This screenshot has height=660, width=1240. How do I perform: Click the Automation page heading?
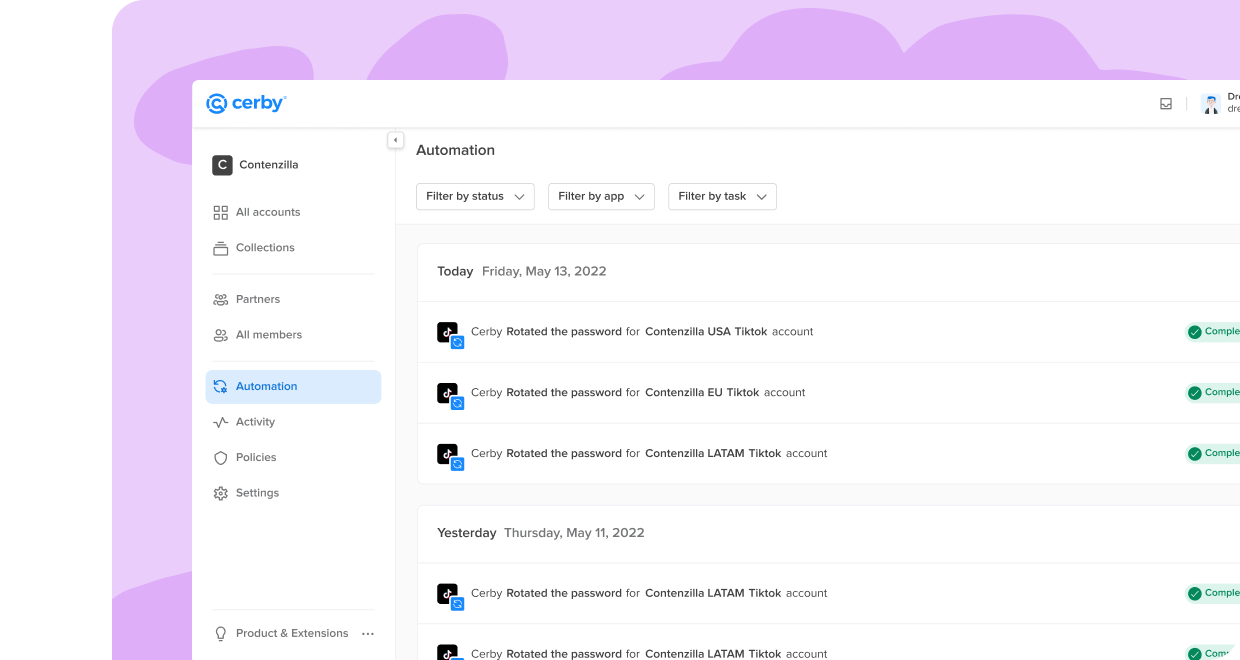pyautogui.click(x=455, y=150)
